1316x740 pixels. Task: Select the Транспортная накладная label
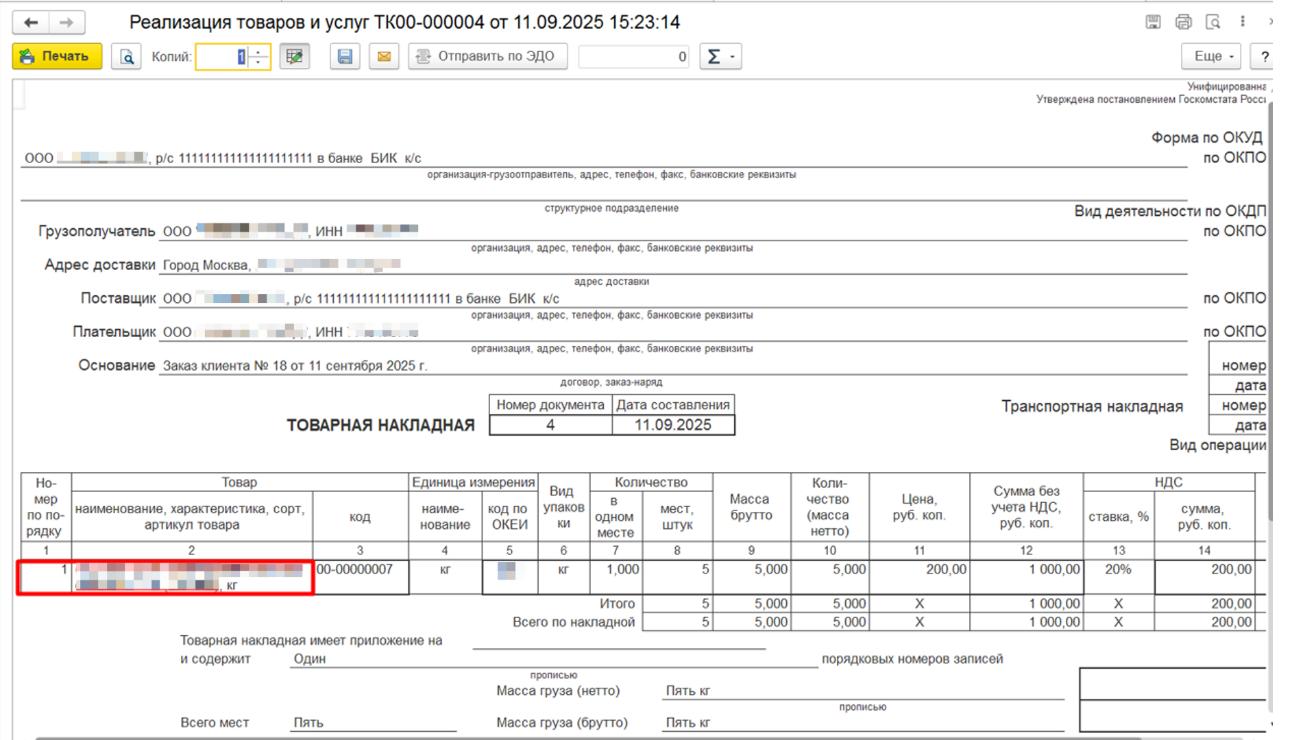coord(1092,407)
